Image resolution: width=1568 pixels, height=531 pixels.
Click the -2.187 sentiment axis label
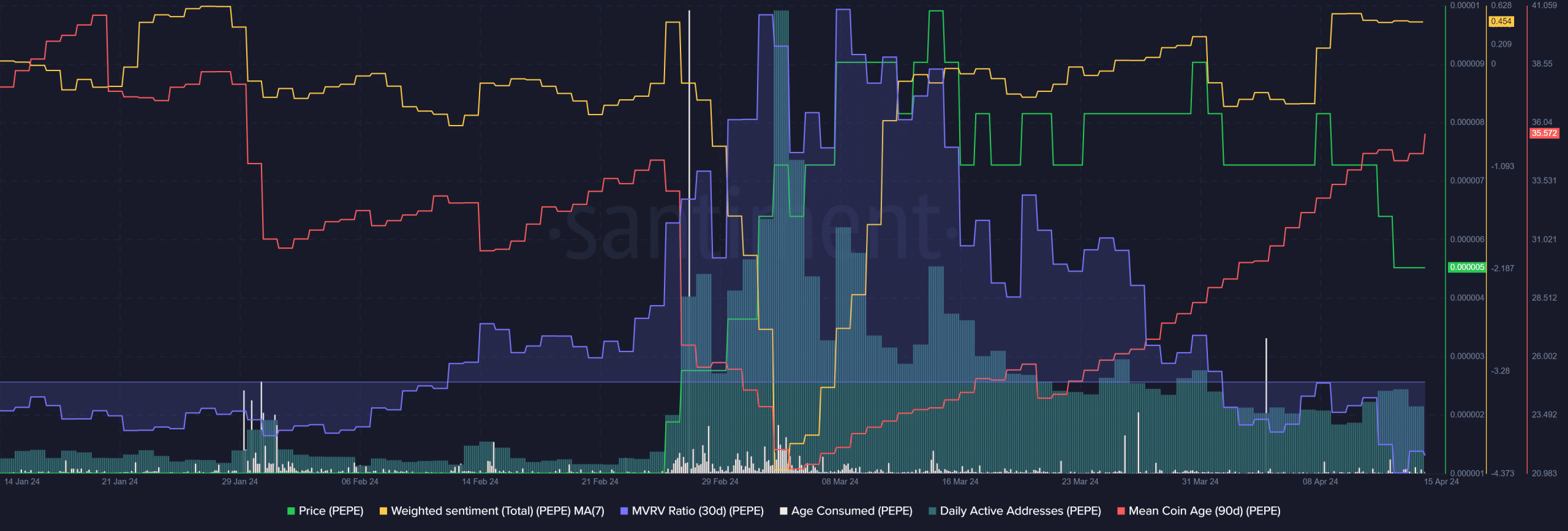click(1502, 268)
